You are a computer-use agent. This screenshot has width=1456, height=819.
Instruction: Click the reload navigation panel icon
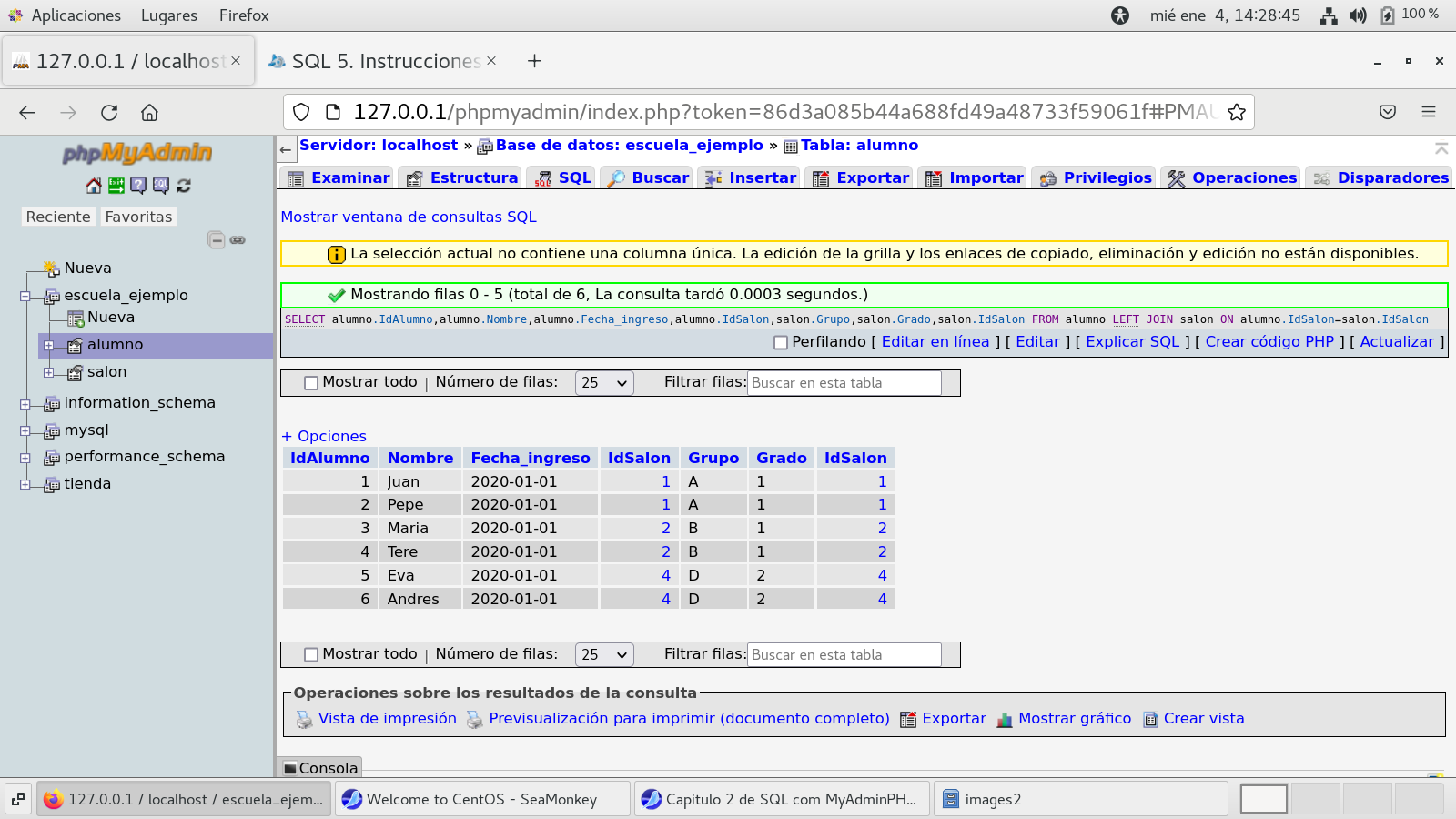click(184, 186)
